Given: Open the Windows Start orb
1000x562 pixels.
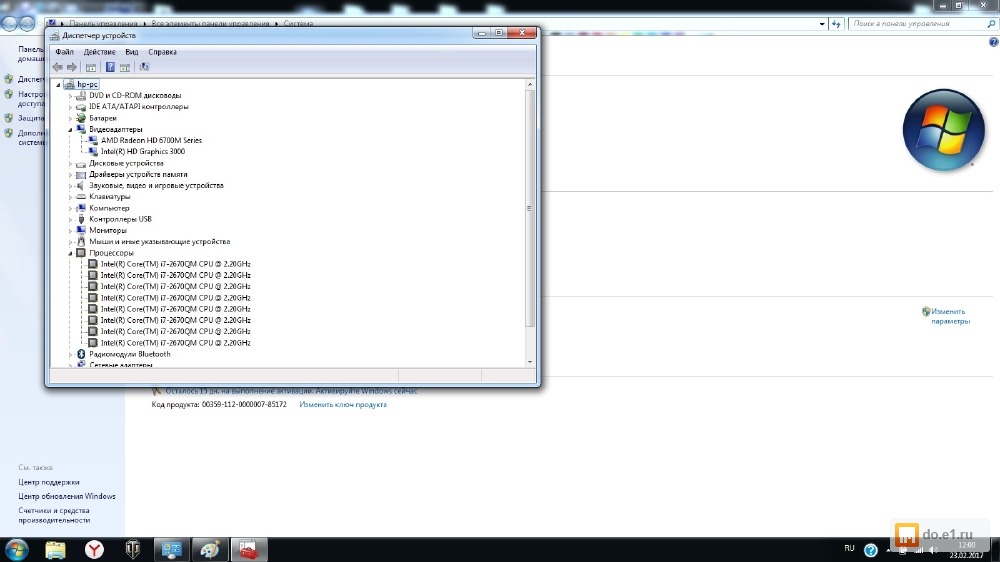Looking at the screenshot, I should [17, 549].
